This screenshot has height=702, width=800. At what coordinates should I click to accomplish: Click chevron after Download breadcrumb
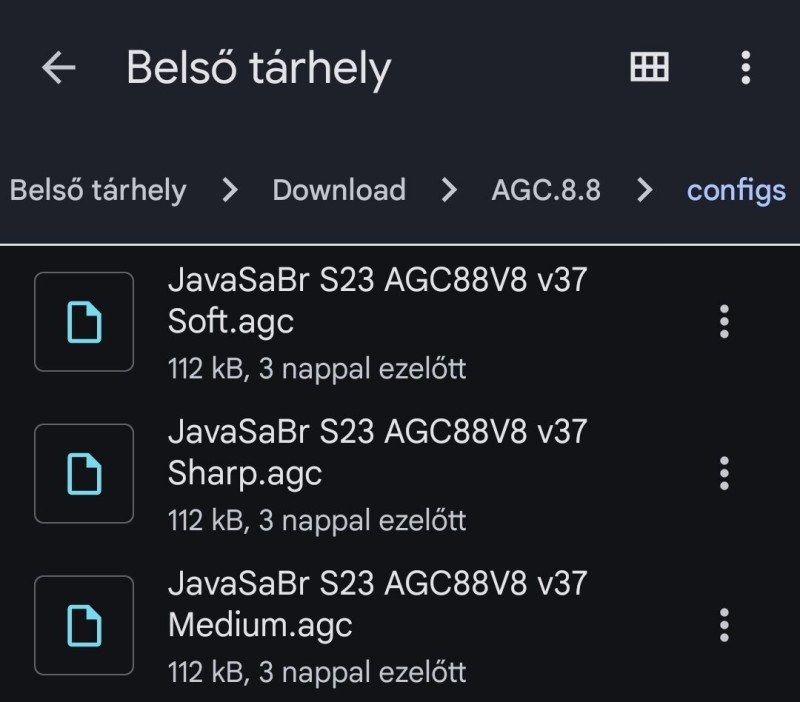tap(449, 190)
